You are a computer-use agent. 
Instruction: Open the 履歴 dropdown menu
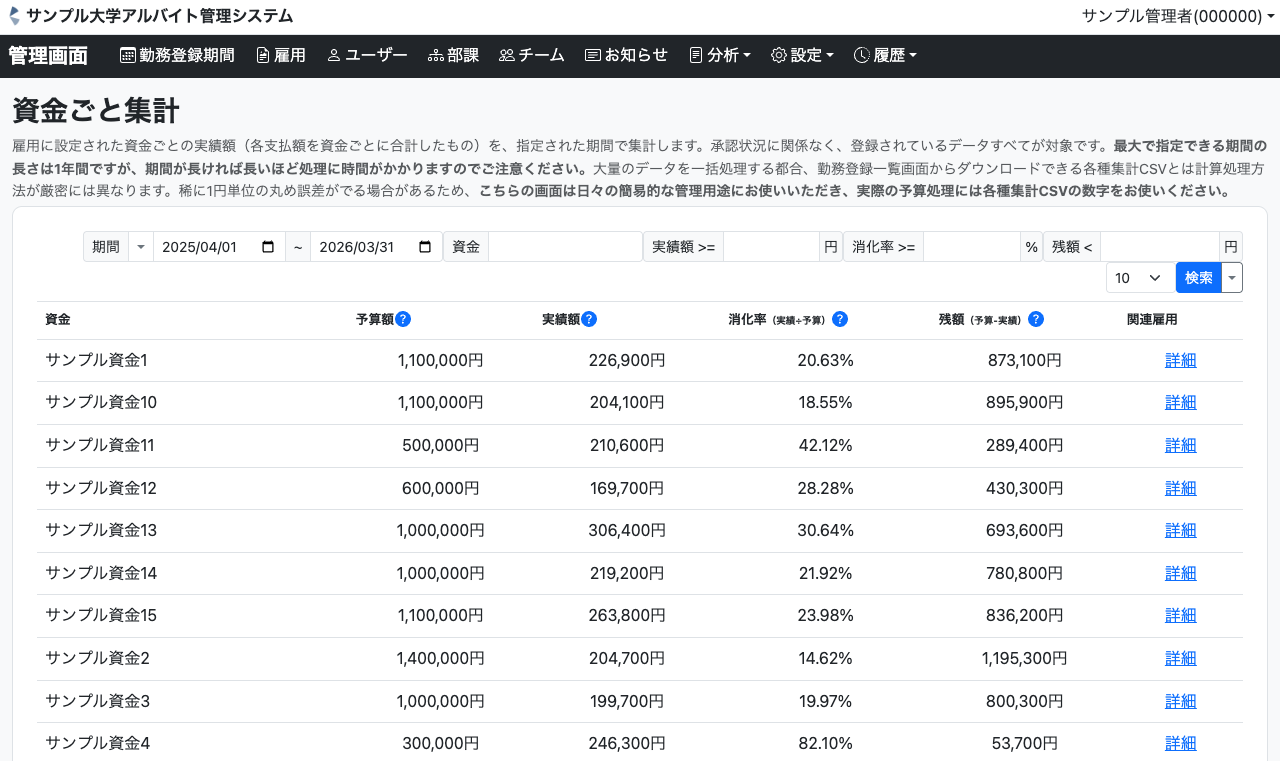885,56
